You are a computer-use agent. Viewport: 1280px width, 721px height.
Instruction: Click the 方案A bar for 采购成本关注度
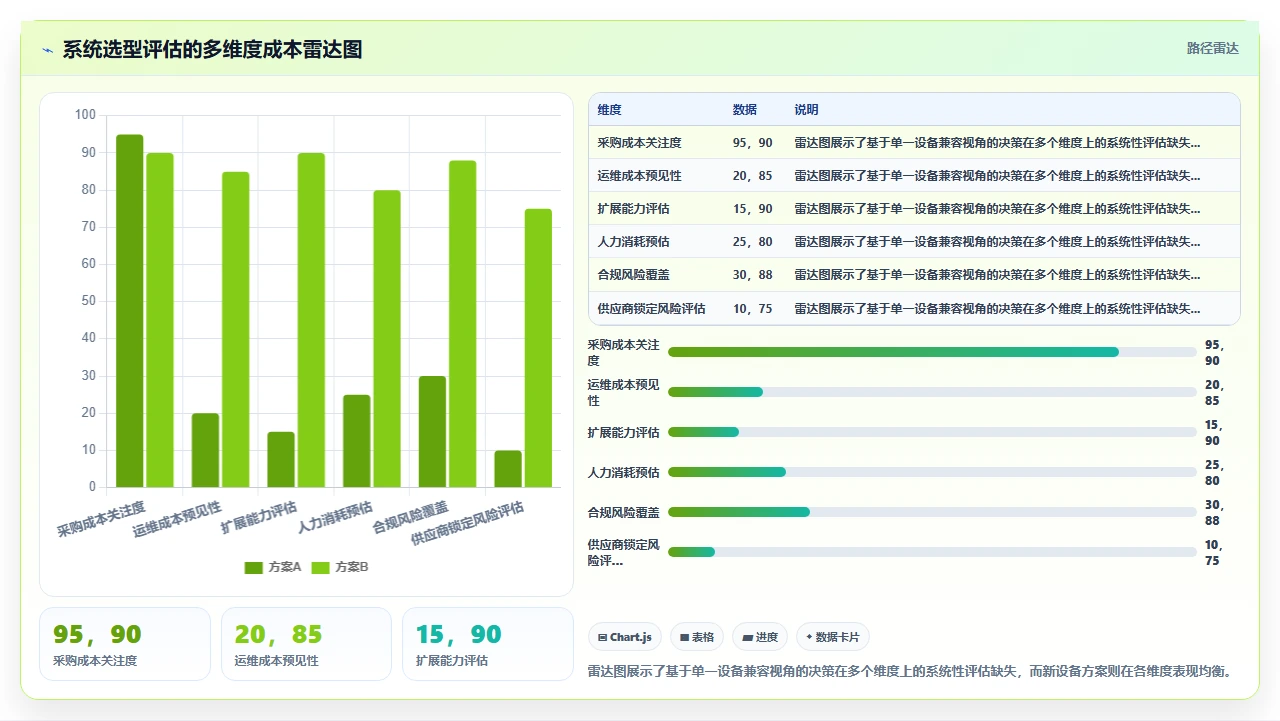(130, 311)
